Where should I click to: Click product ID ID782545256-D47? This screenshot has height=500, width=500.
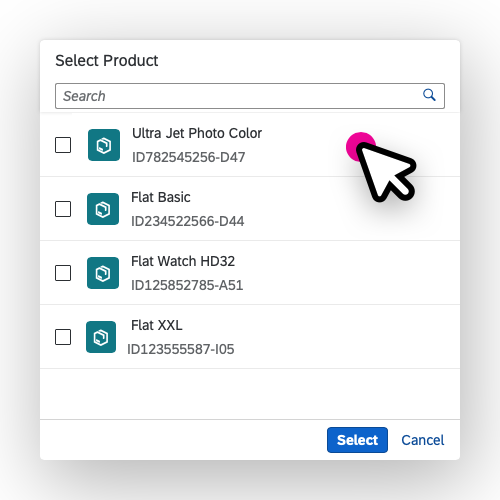[x=189, y=157]
